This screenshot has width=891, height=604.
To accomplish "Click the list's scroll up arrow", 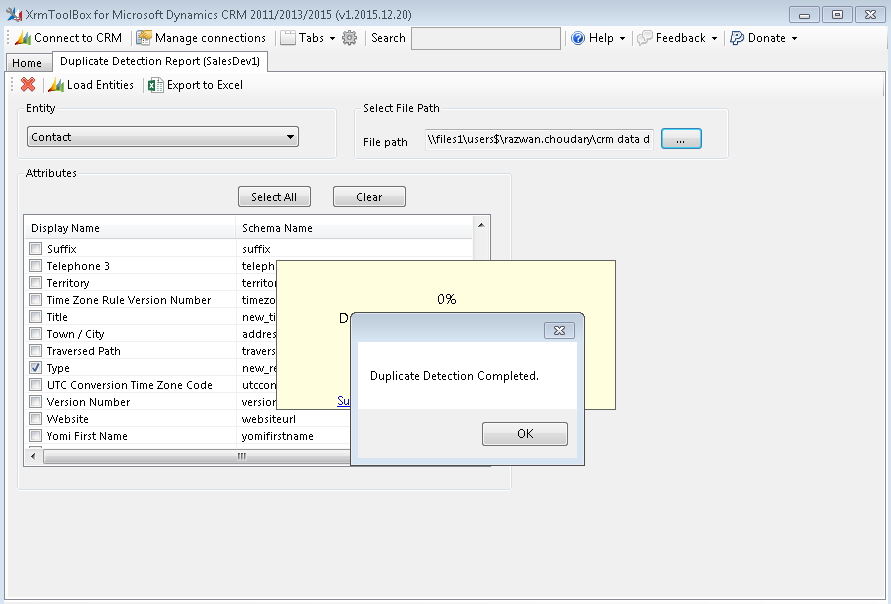I will pos(481,225).
